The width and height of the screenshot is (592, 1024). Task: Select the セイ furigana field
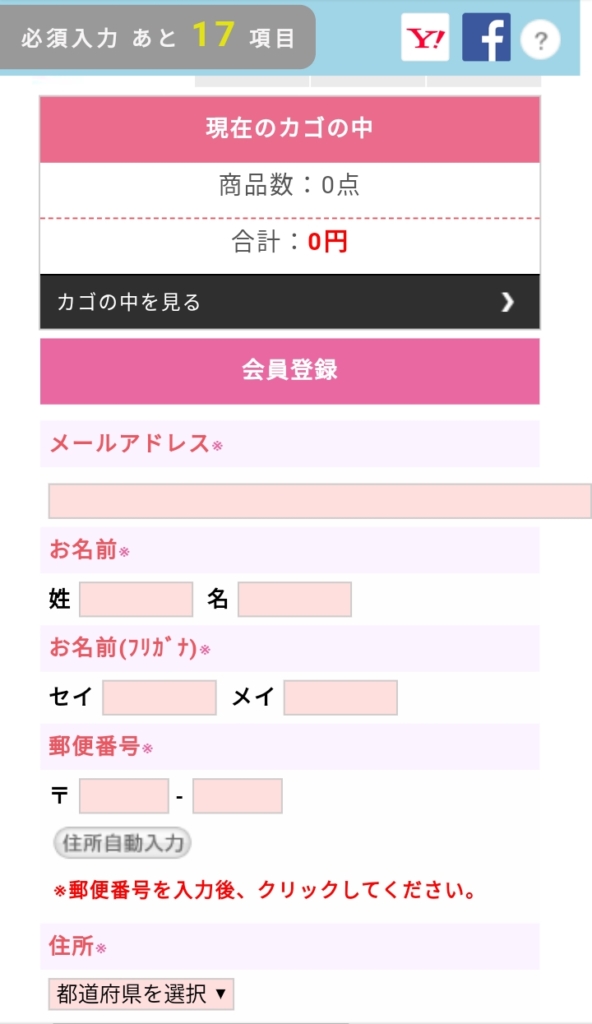pyautogui.click(x=159, y=697)
